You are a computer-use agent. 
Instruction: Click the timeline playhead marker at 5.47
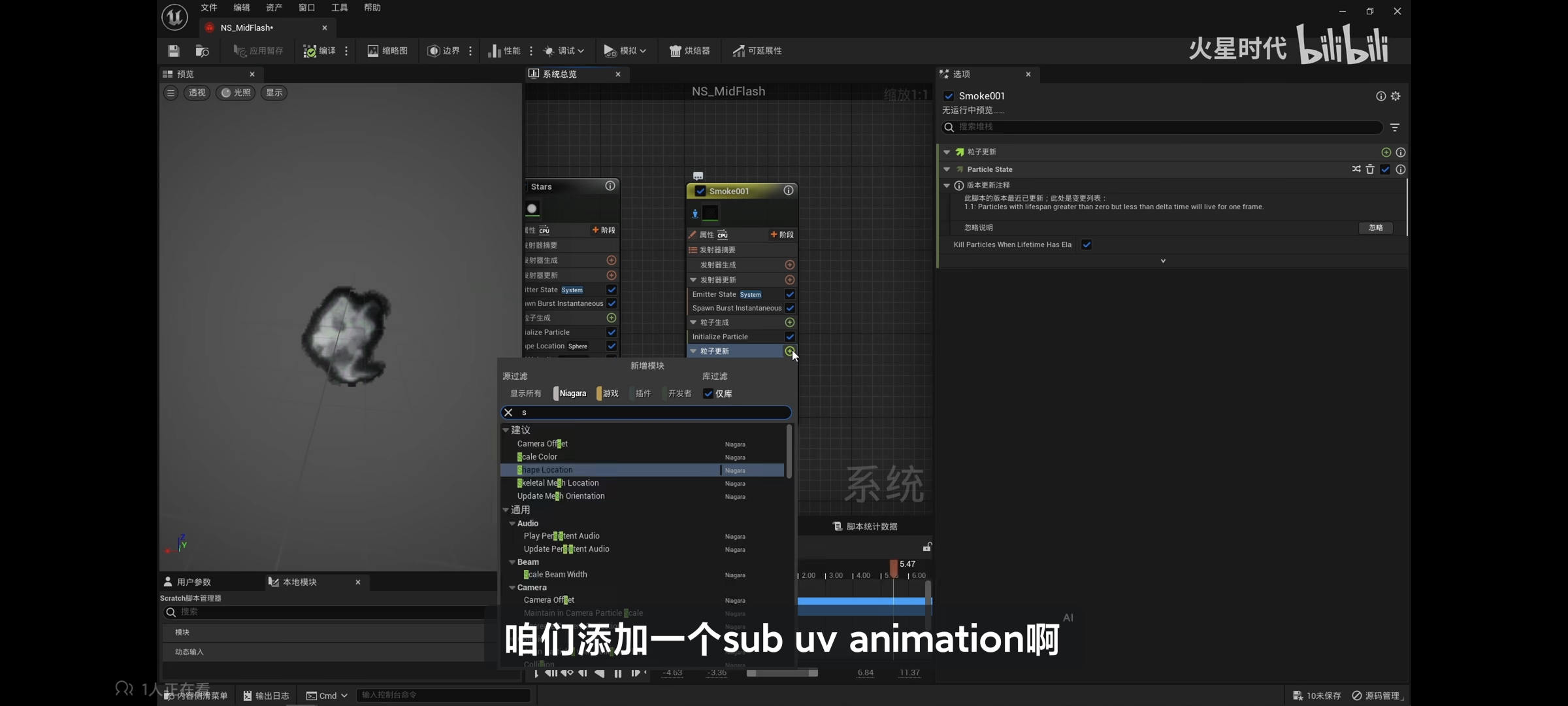(x=893, y=567)
